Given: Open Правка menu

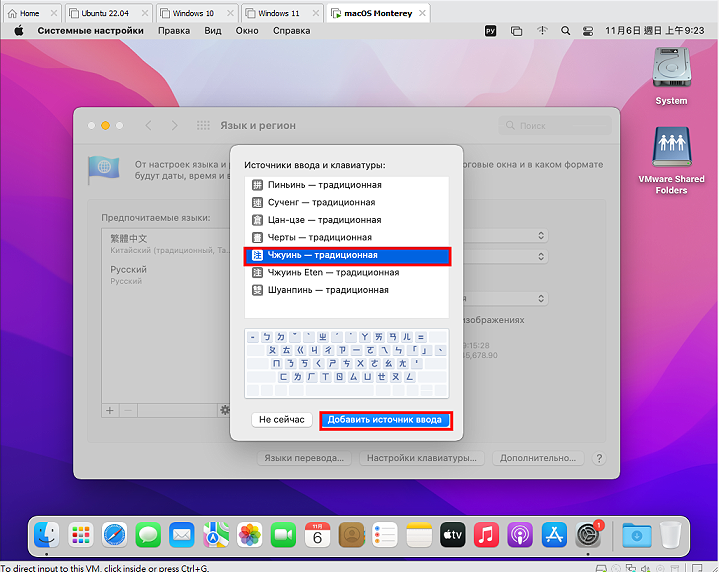Looking at the screenshot, I should [x=174, y=31].
